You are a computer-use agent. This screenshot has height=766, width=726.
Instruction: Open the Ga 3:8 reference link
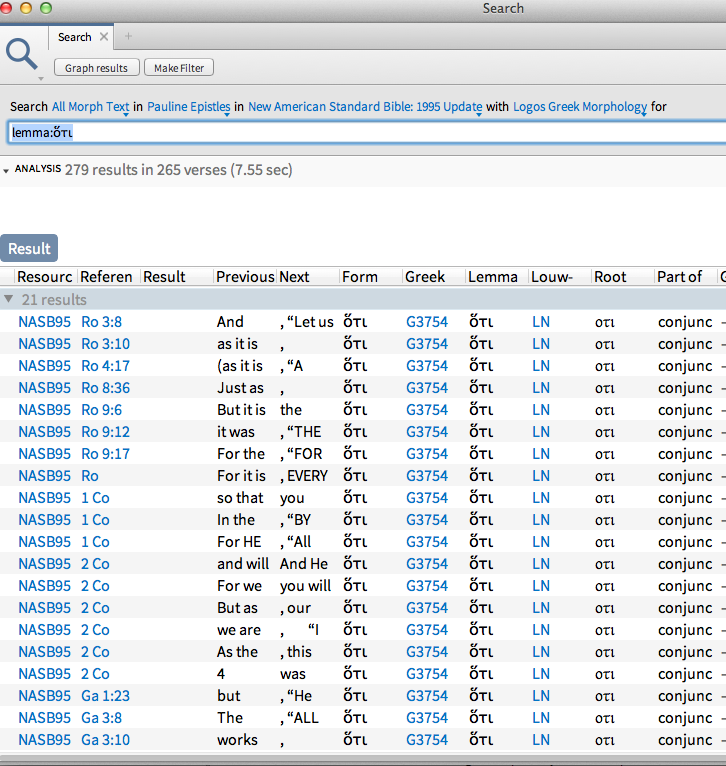pos(101,718)
